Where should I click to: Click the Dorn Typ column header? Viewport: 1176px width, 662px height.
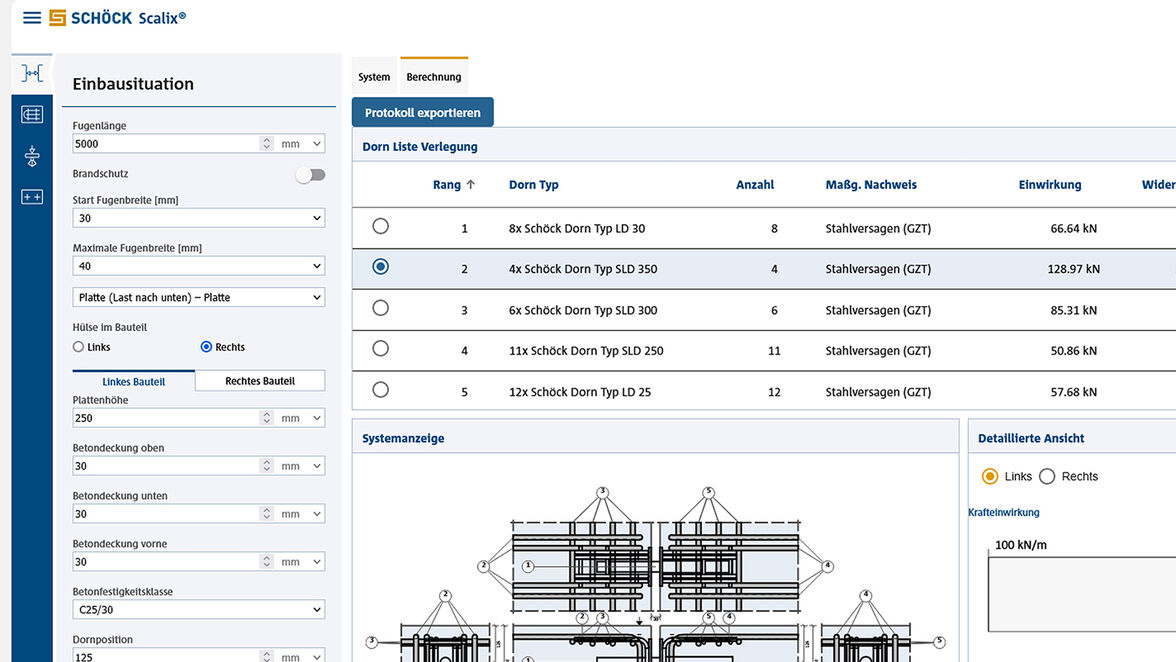tap(533, 185)
